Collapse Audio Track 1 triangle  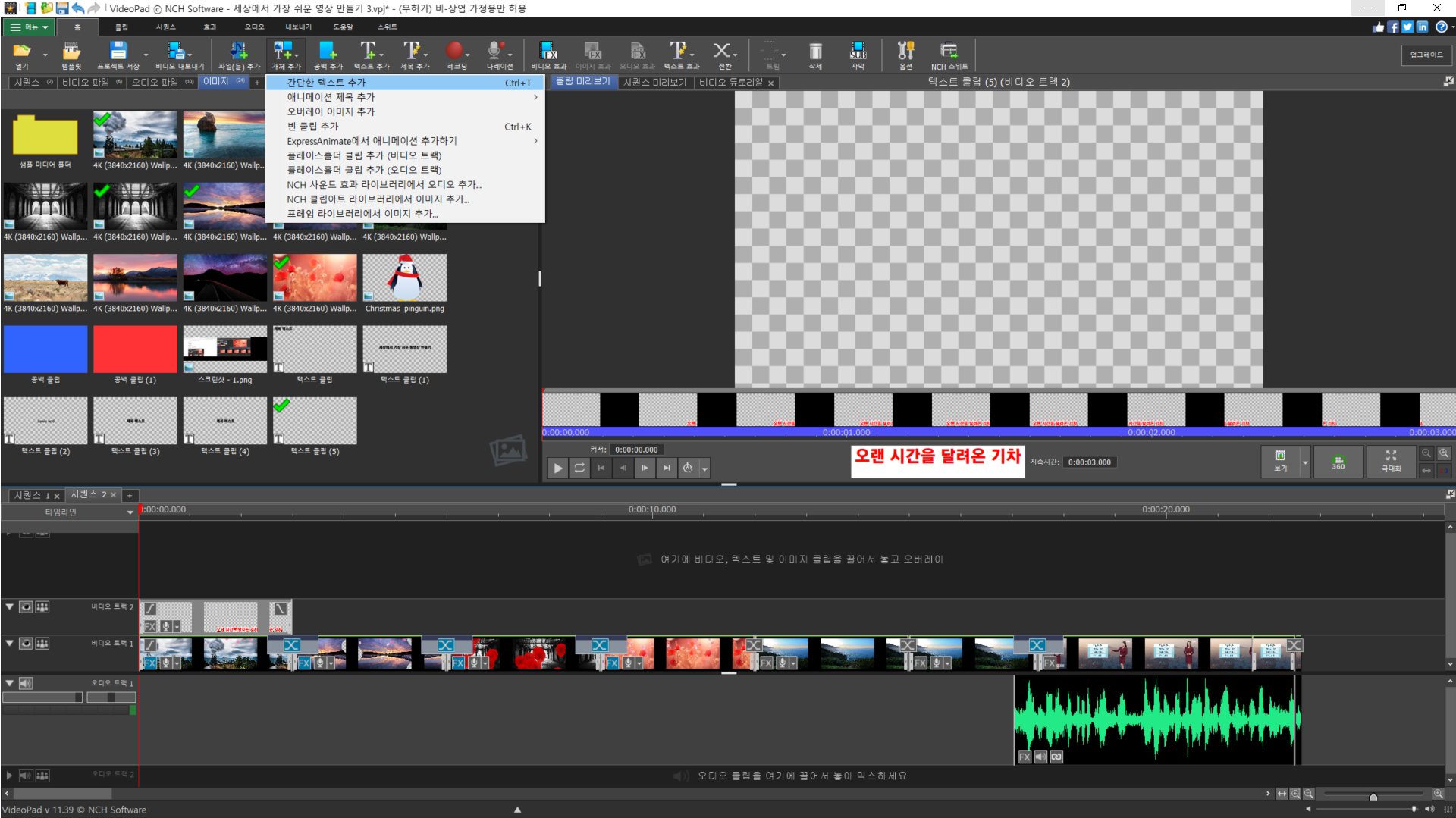[x=10, y=683]
